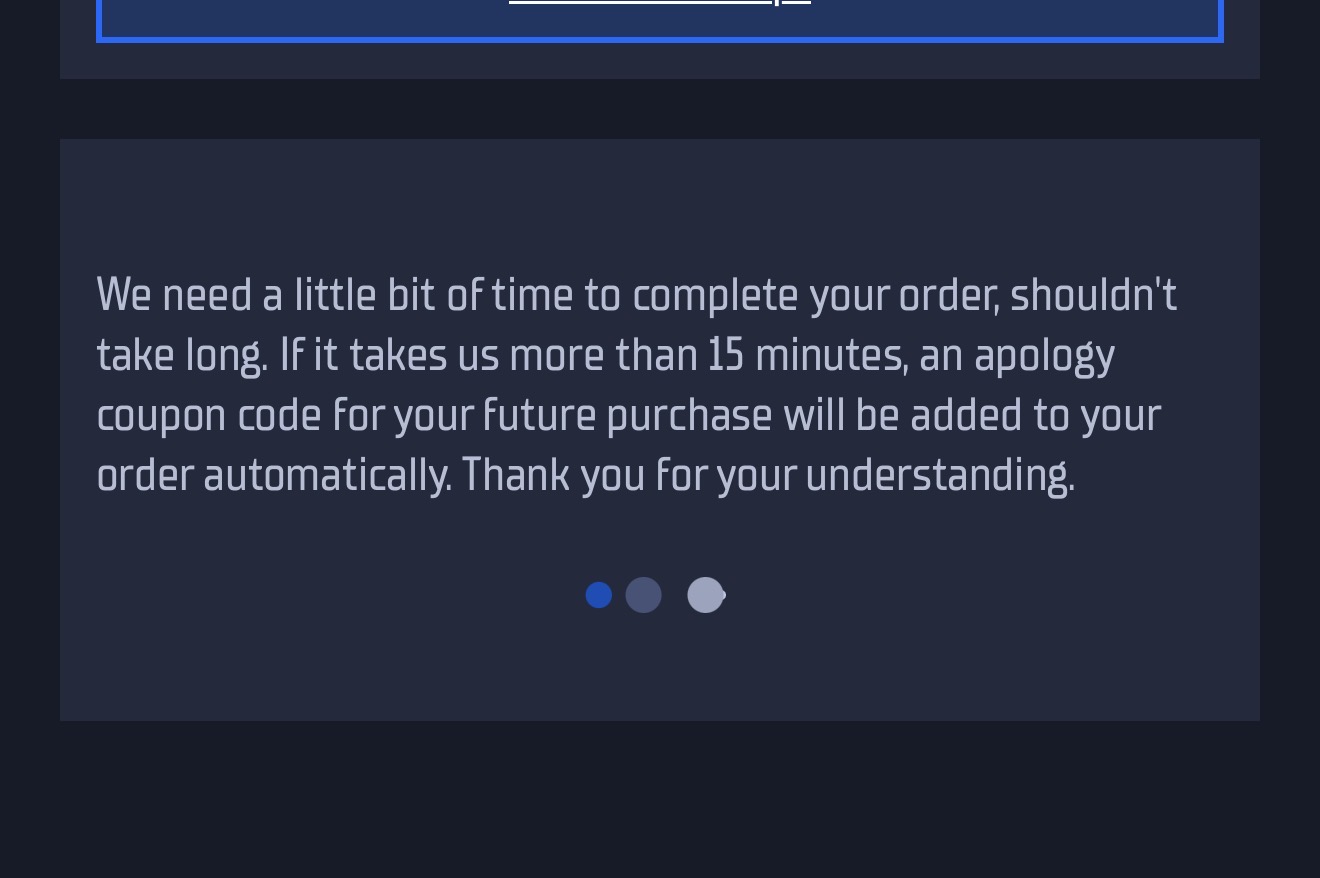Click the blue loading dot

point(598,595)
